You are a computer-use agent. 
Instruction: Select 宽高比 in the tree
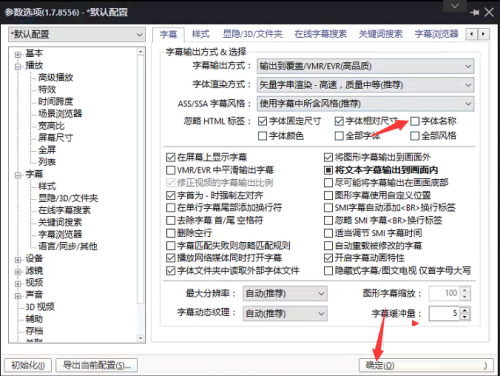click(51, 126)
